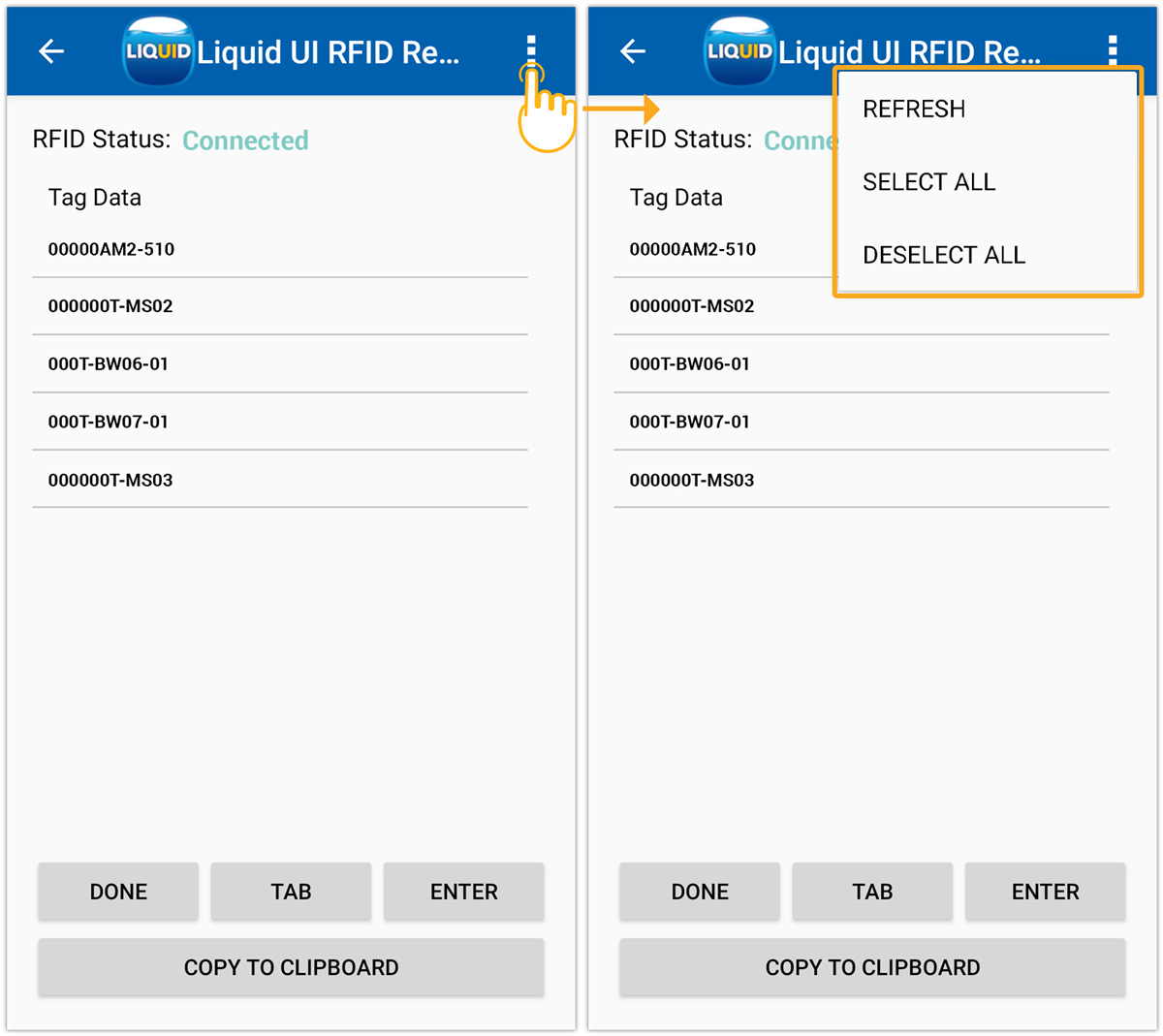The height and width of the screenshot is (1036, 1163).
Task: Click the Liquid UI logo in the right title bar
Action: click(739, 50)
